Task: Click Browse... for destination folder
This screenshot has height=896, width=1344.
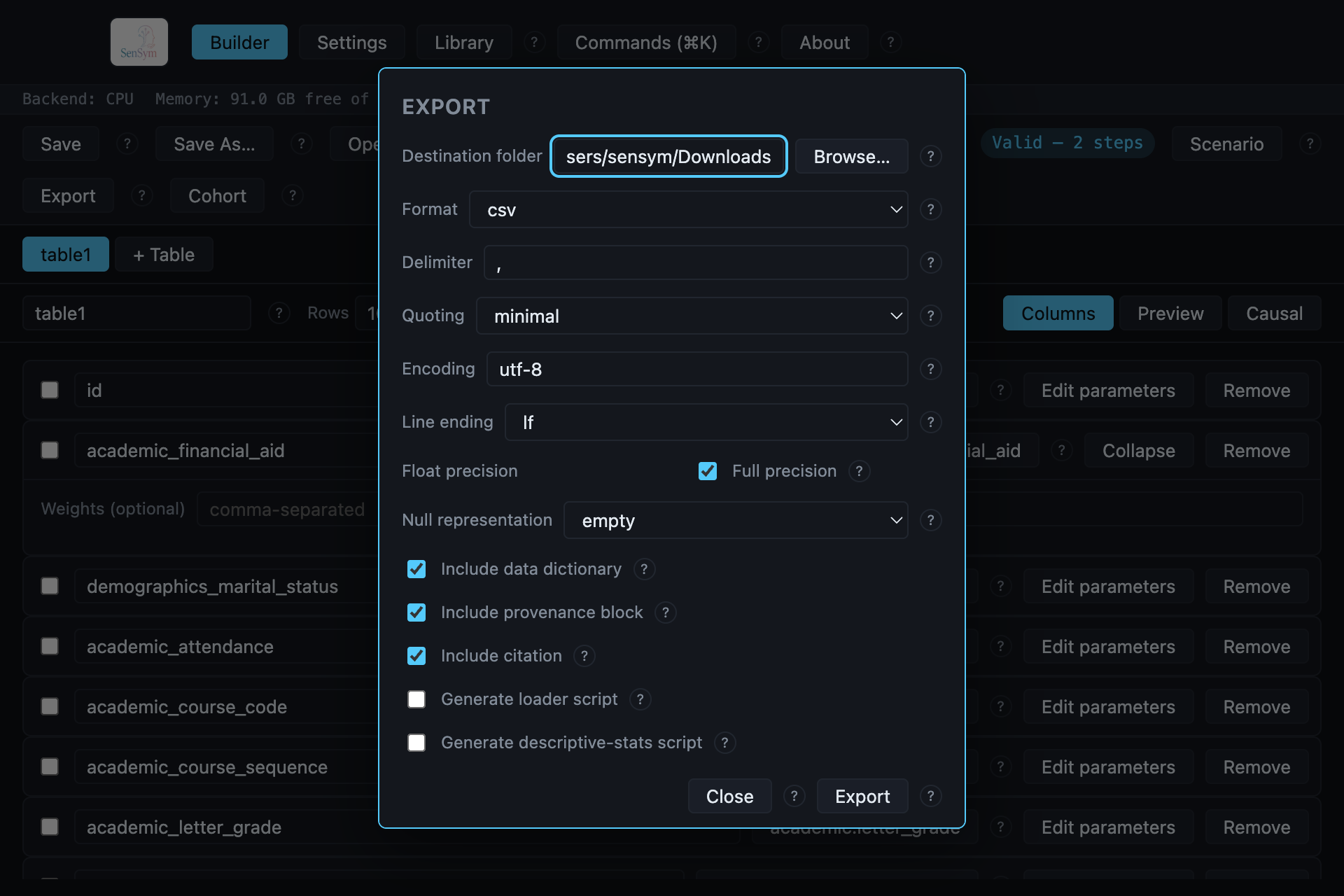Action: pyautogui.click(x=851, y=156)
